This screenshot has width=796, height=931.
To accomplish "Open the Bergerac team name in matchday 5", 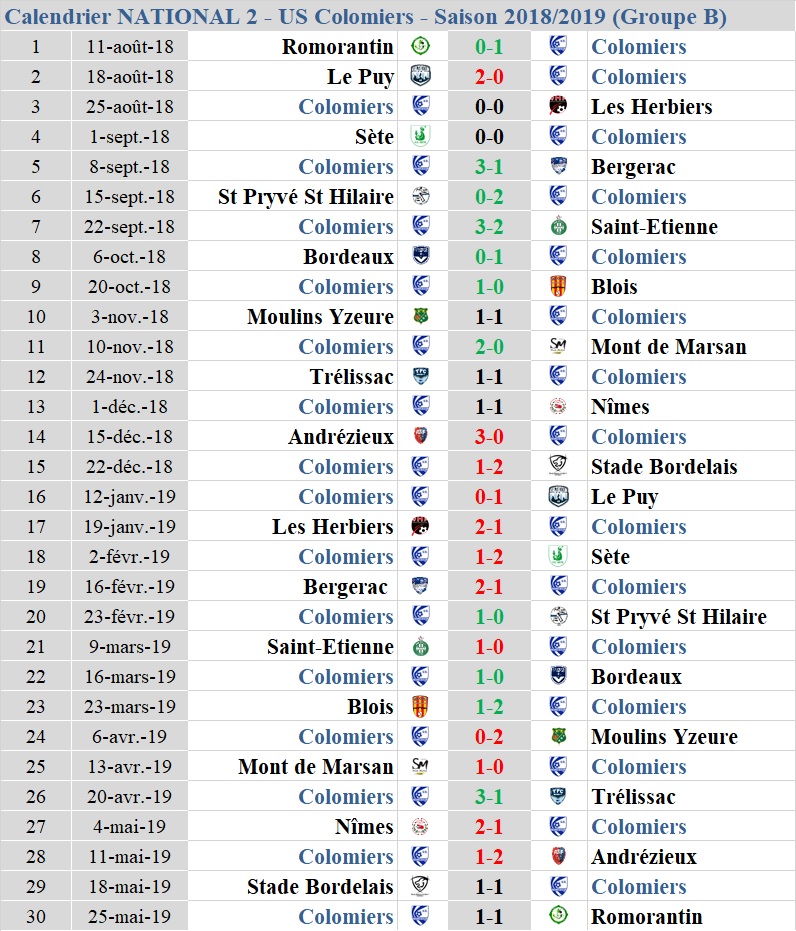I will 633,167.
